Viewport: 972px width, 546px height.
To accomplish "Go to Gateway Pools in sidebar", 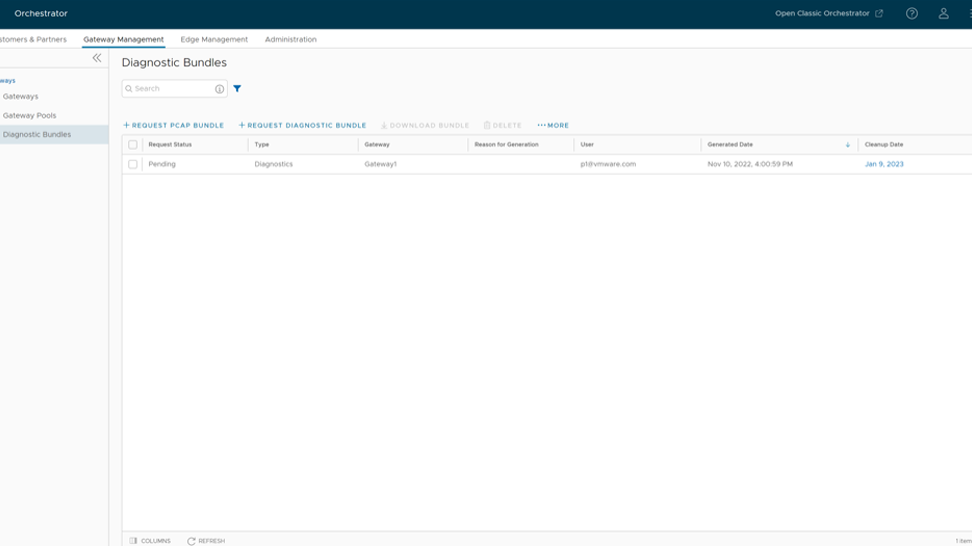I will pos(29,115).
